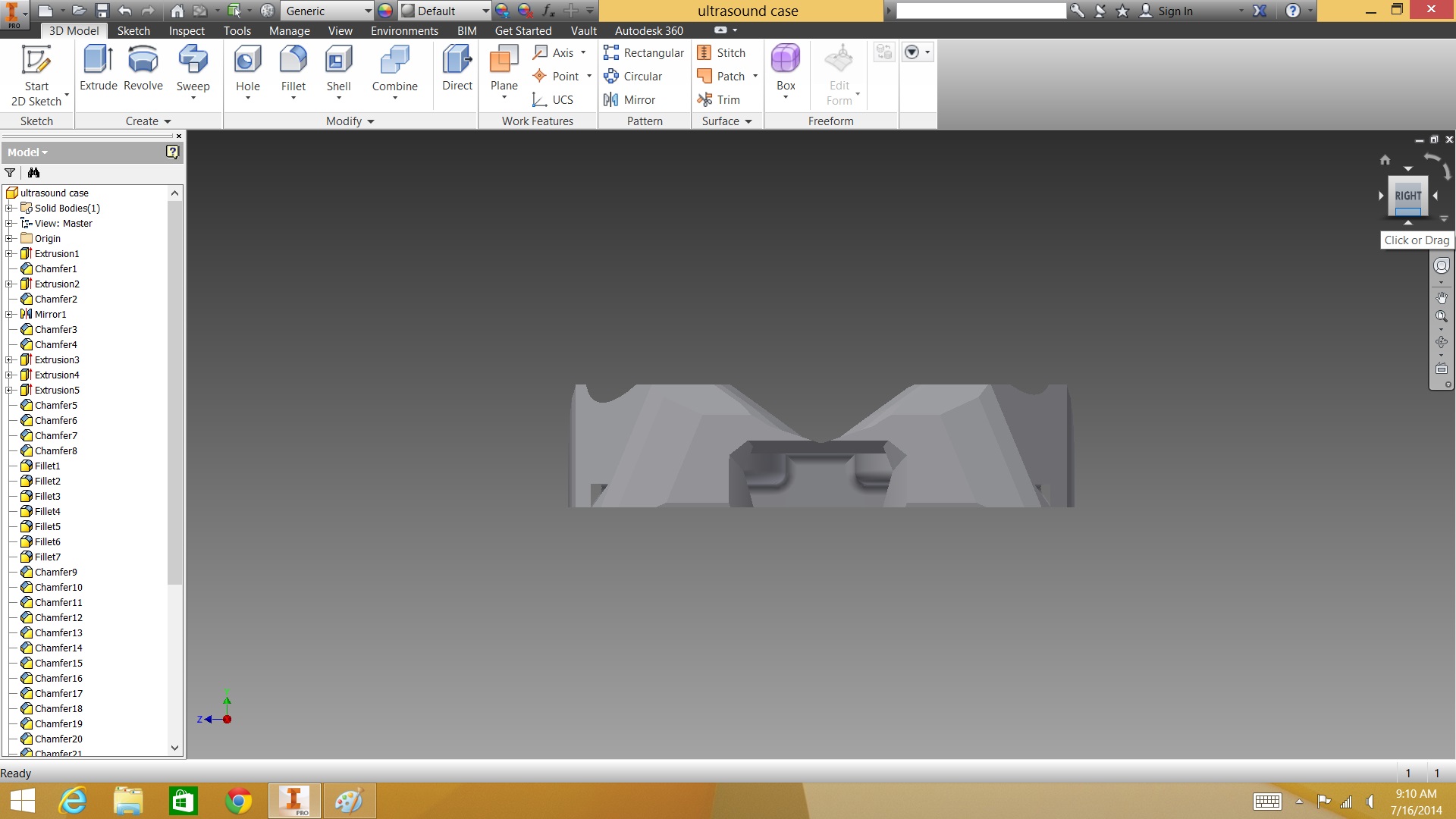Select the Patch surface tool
The width and height of the screenshot is (1456, 819).
point(721,76)
